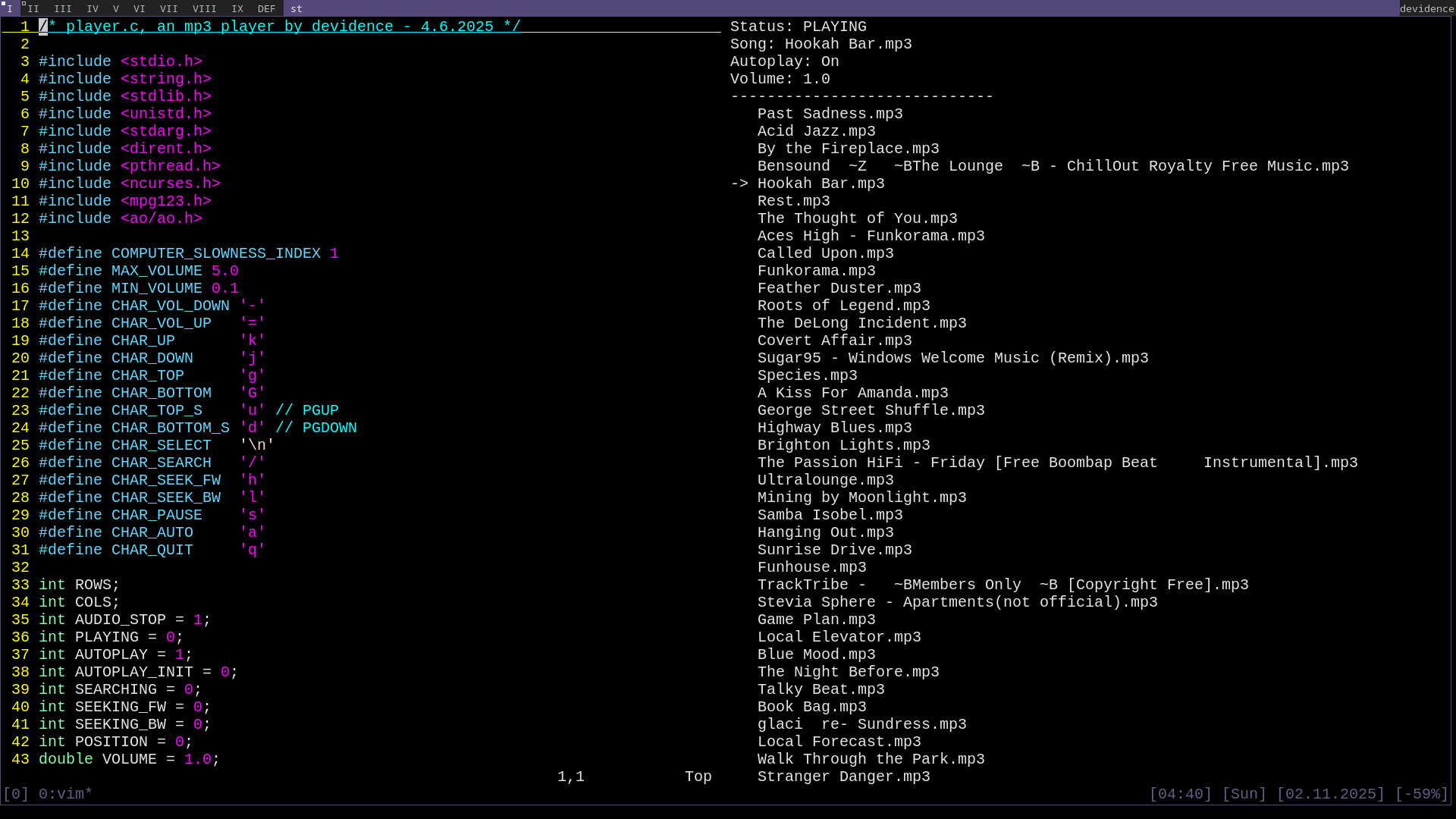Click the date 02.11.2025 indicator
Image resolution: width=1456 pixels, height=819 pixels.
(1330, 794)
